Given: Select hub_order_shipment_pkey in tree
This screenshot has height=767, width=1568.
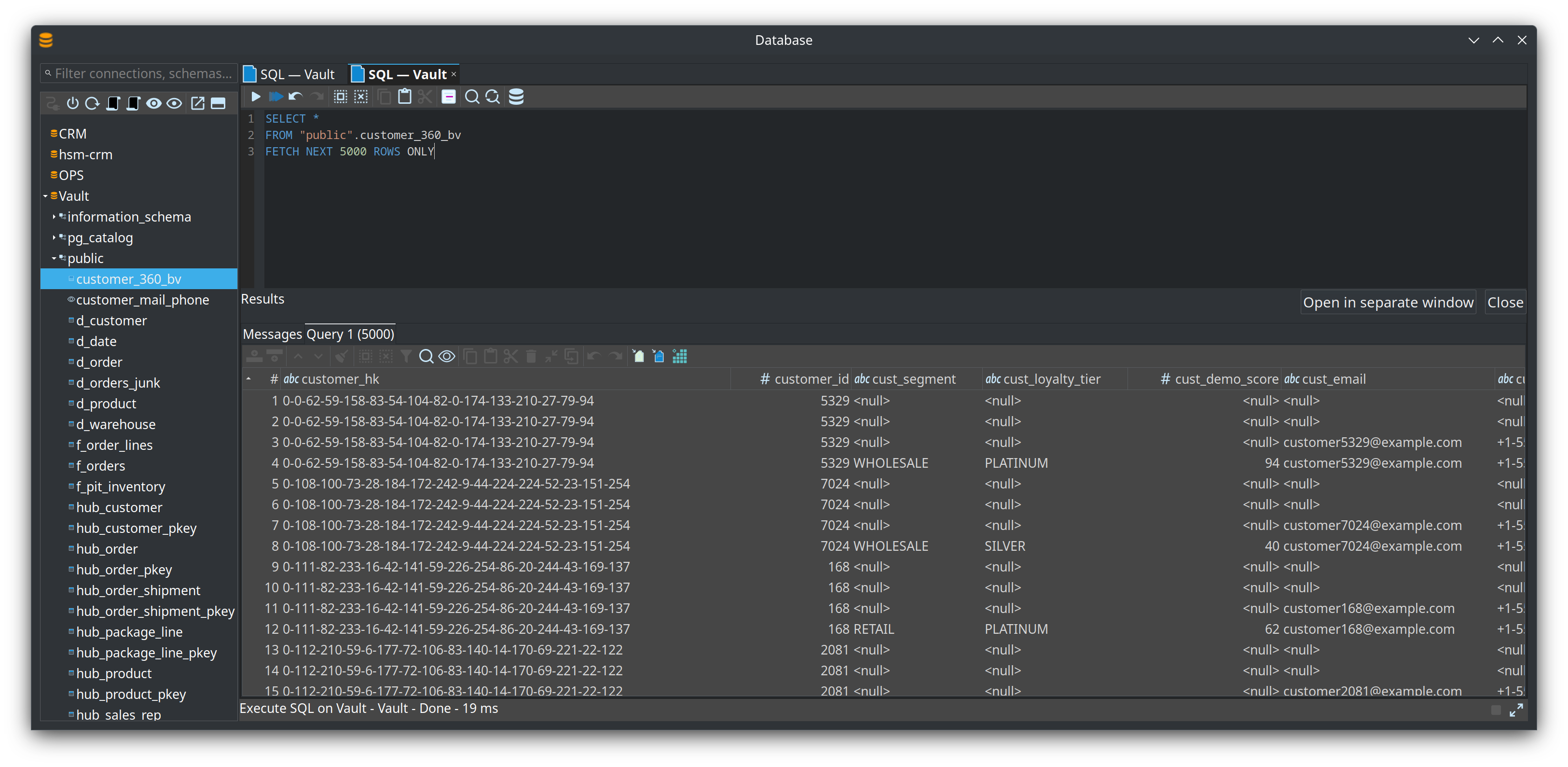Looking at the screenshot, I should click(x=155, y=611).
